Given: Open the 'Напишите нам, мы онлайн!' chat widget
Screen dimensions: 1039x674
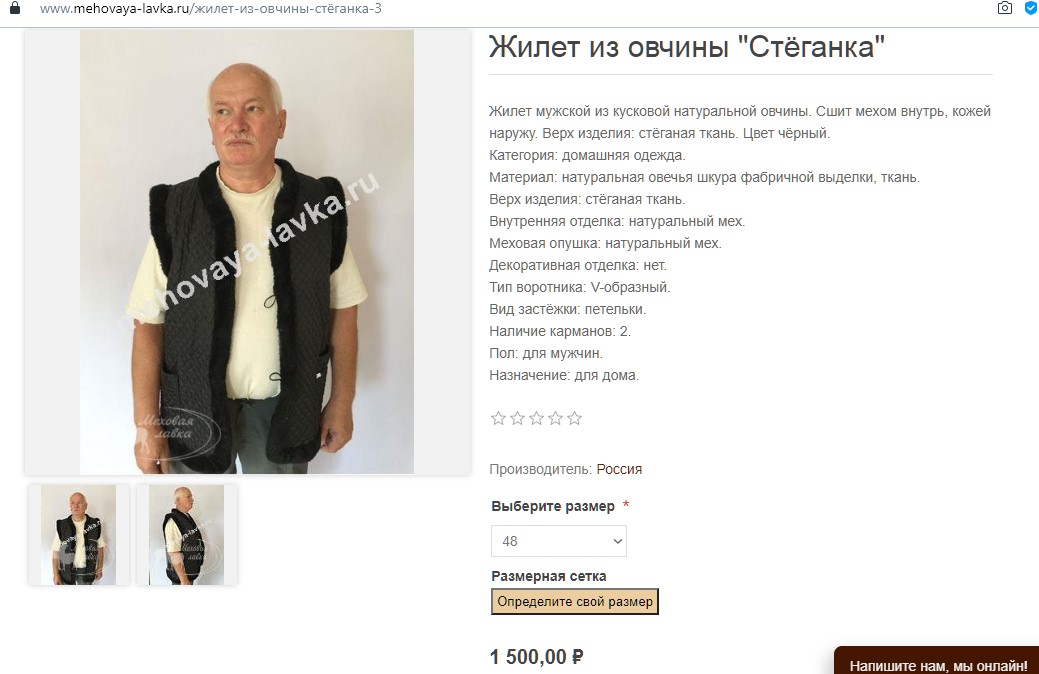Looking at the screenshot, I should click(937, 661).
